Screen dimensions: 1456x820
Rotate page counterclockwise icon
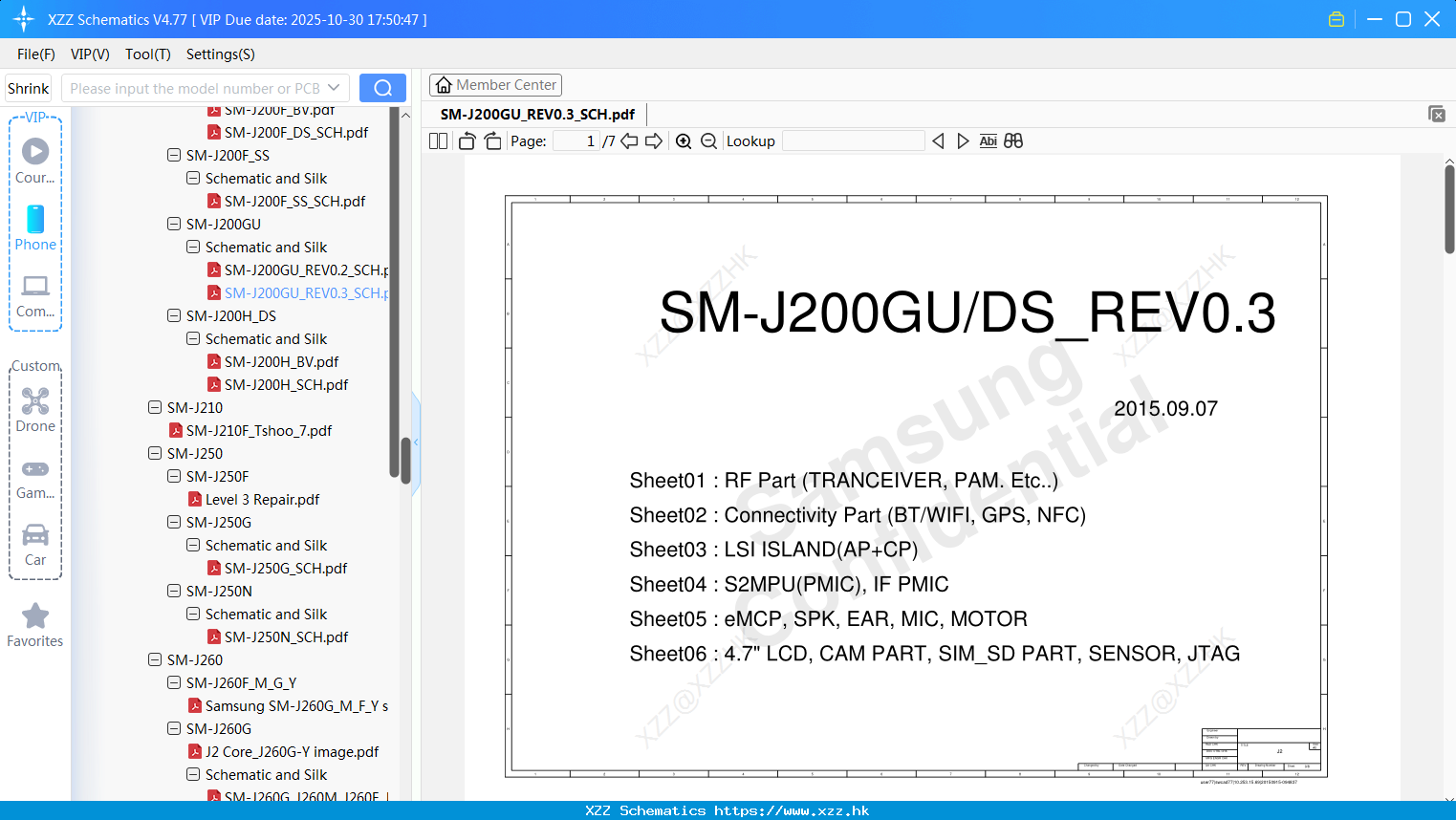pyautogui.click(x=467, y=141)
